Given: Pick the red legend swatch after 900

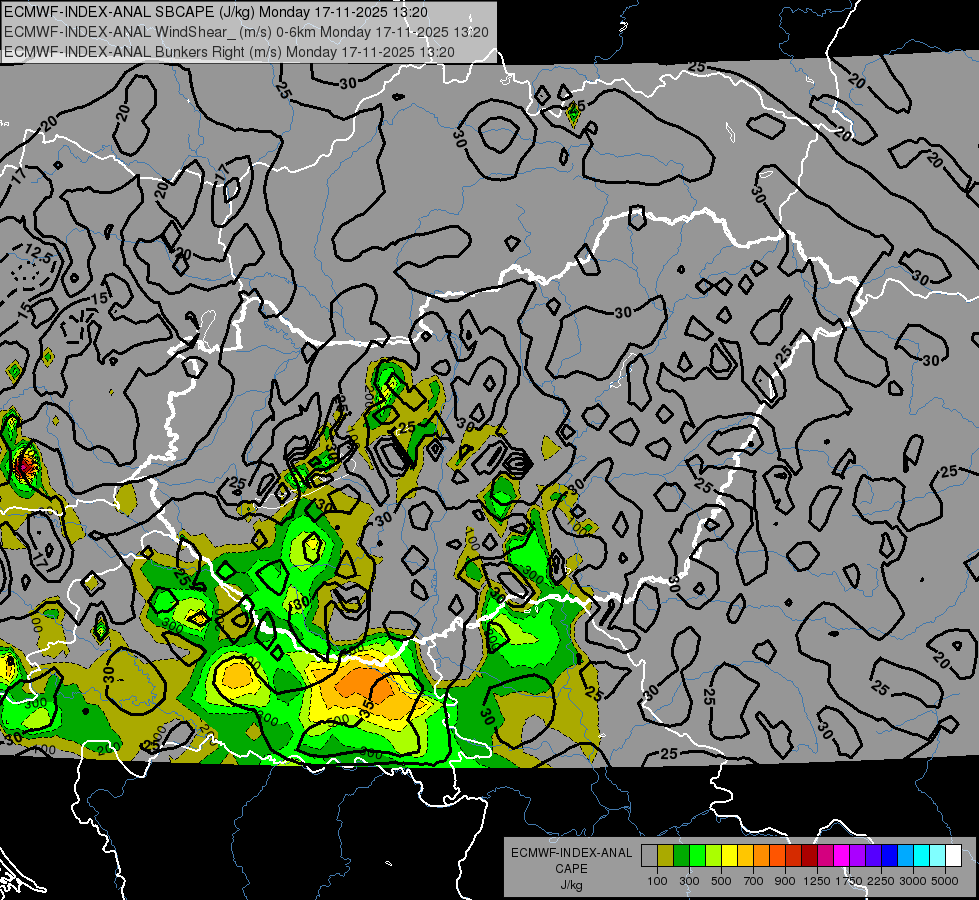Looking at the screenshot, I should tap(794, 856).
